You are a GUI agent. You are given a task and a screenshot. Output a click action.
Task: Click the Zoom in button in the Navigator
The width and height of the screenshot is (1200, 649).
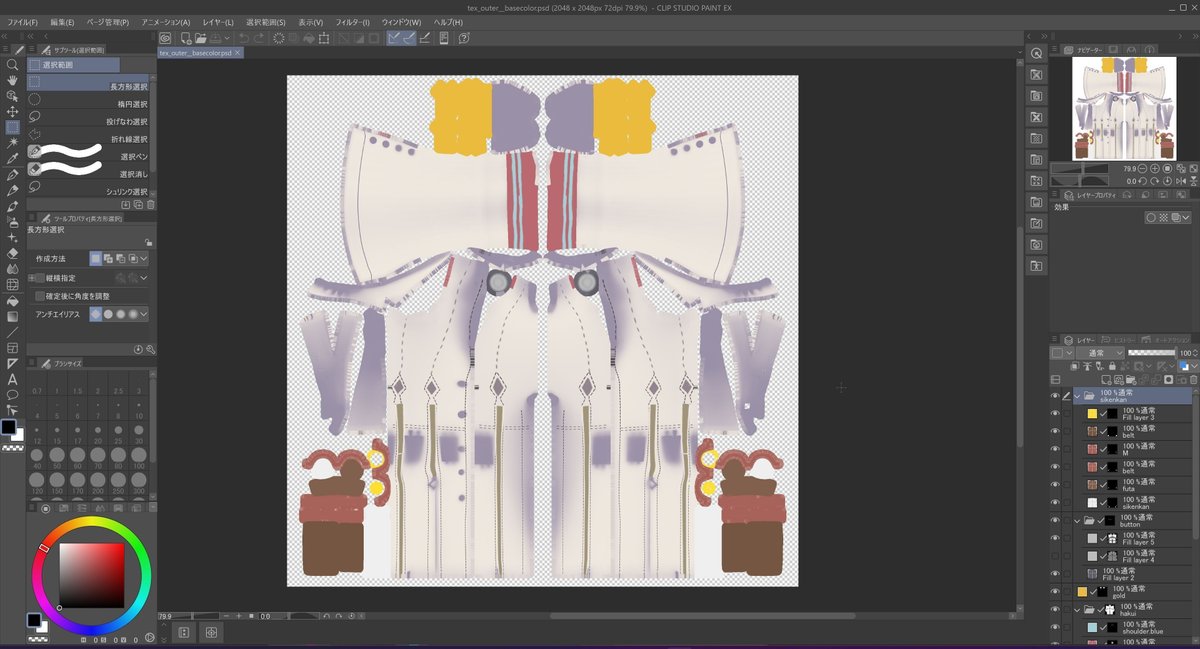(1156, 169)
